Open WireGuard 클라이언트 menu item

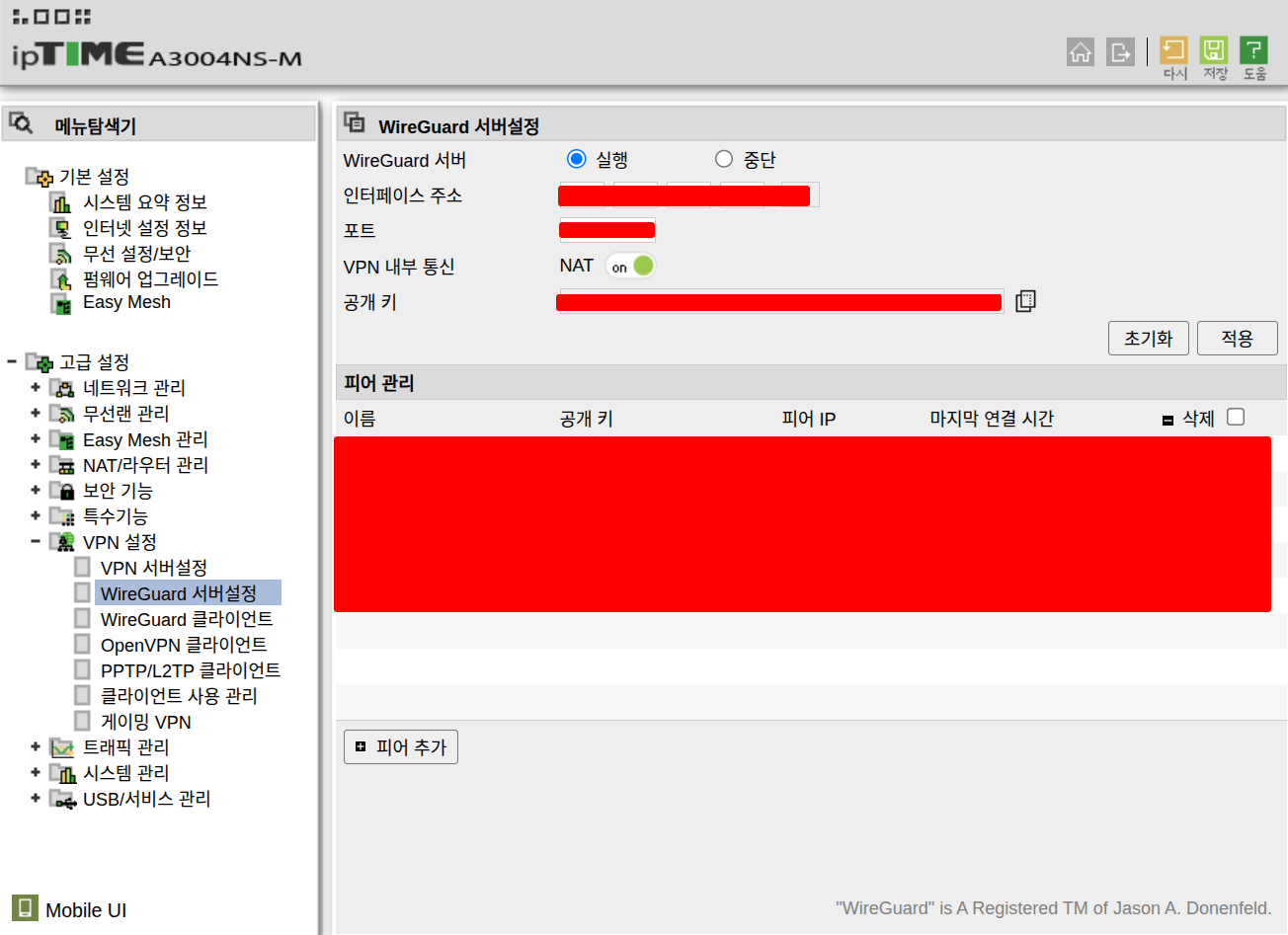point(187,619)
